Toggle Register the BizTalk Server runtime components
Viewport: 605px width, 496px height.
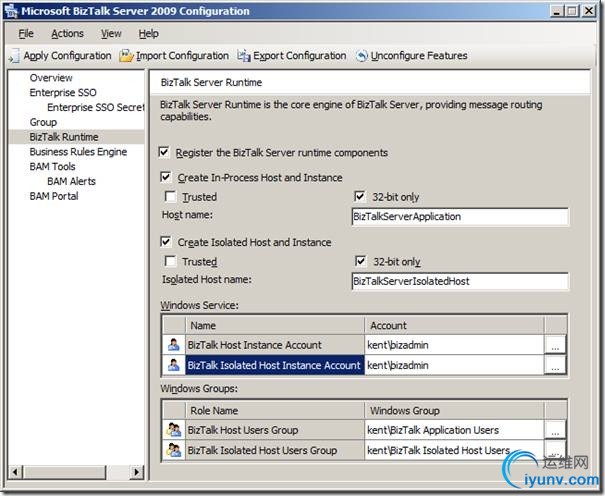point(164,152)
